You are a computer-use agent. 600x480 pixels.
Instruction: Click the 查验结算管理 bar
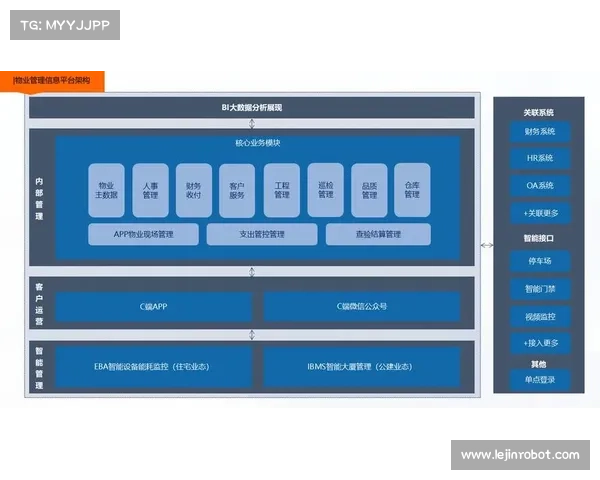pyautogui.click(x=378, y=234)
